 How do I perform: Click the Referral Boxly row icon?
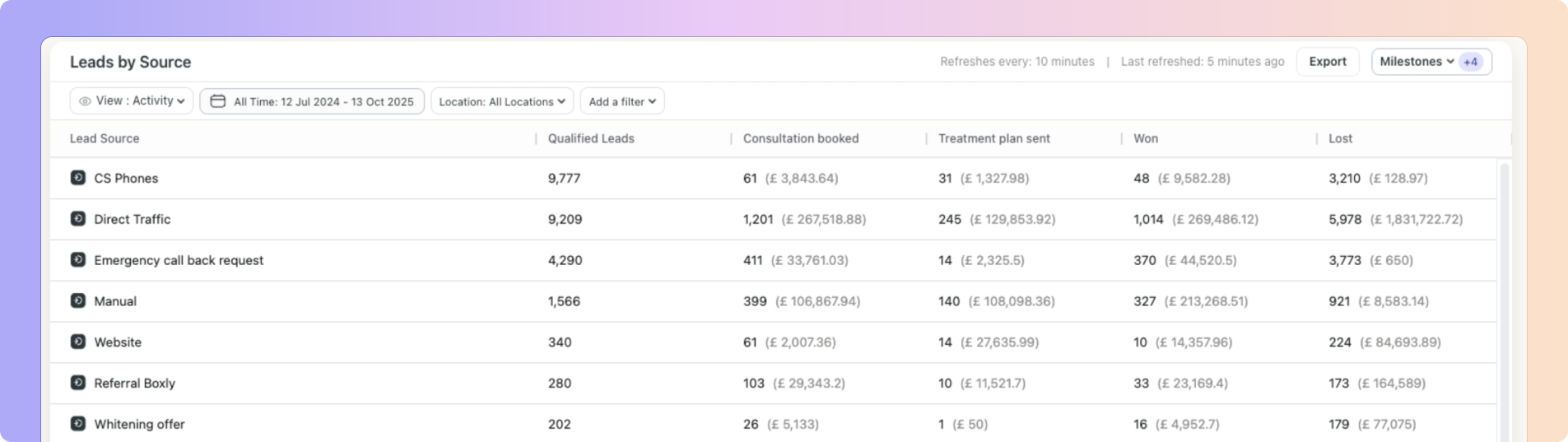[78, 383]
